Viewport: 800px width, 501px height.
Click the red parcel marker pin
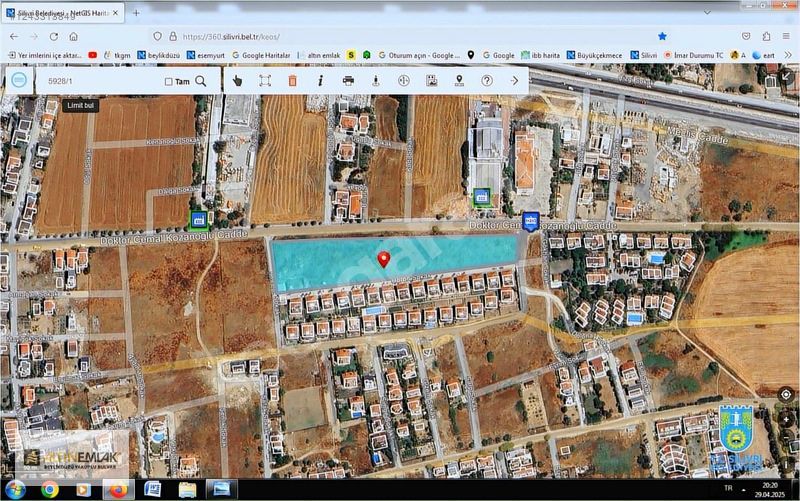[x=383, y=259]
